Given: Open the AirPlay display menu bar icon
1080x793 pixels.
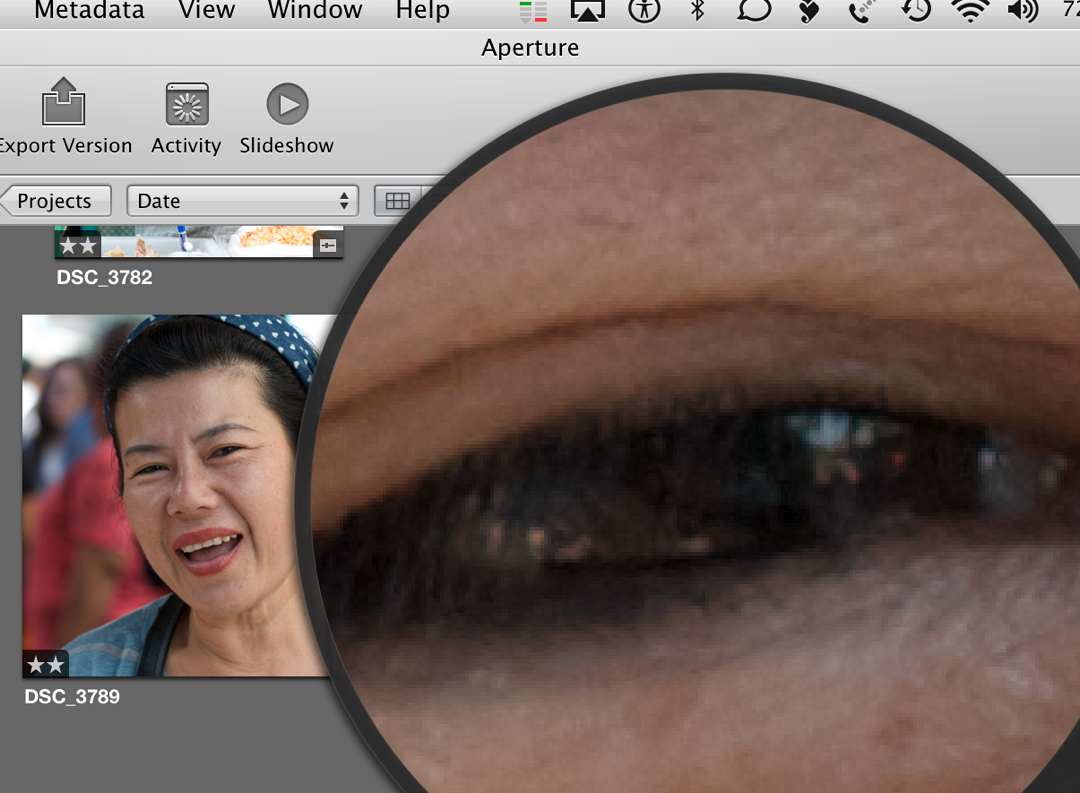Looking at the screenshot, I should pyautogui.click(x=588, y=10).
